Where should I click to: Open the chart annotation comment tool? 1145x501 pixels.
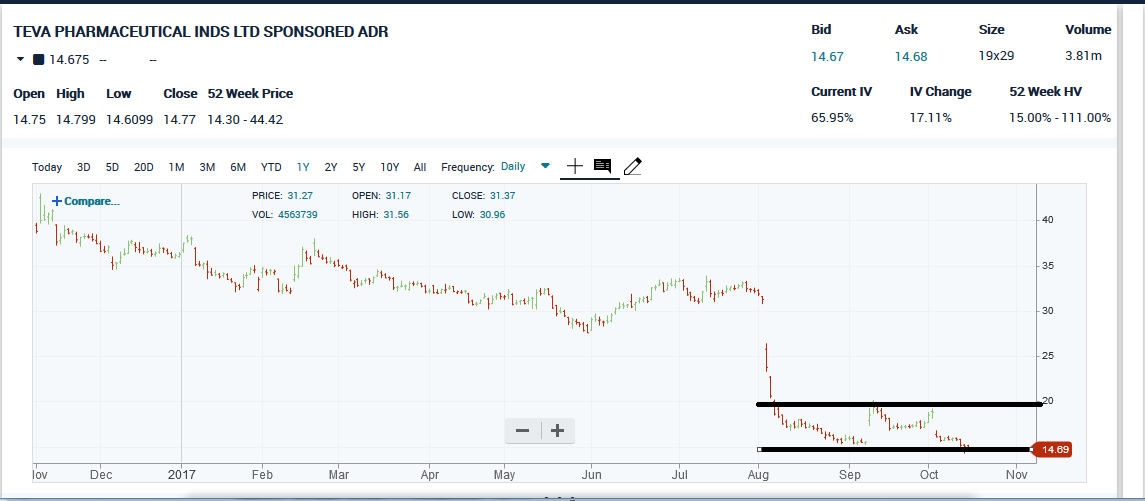point(602,167)
